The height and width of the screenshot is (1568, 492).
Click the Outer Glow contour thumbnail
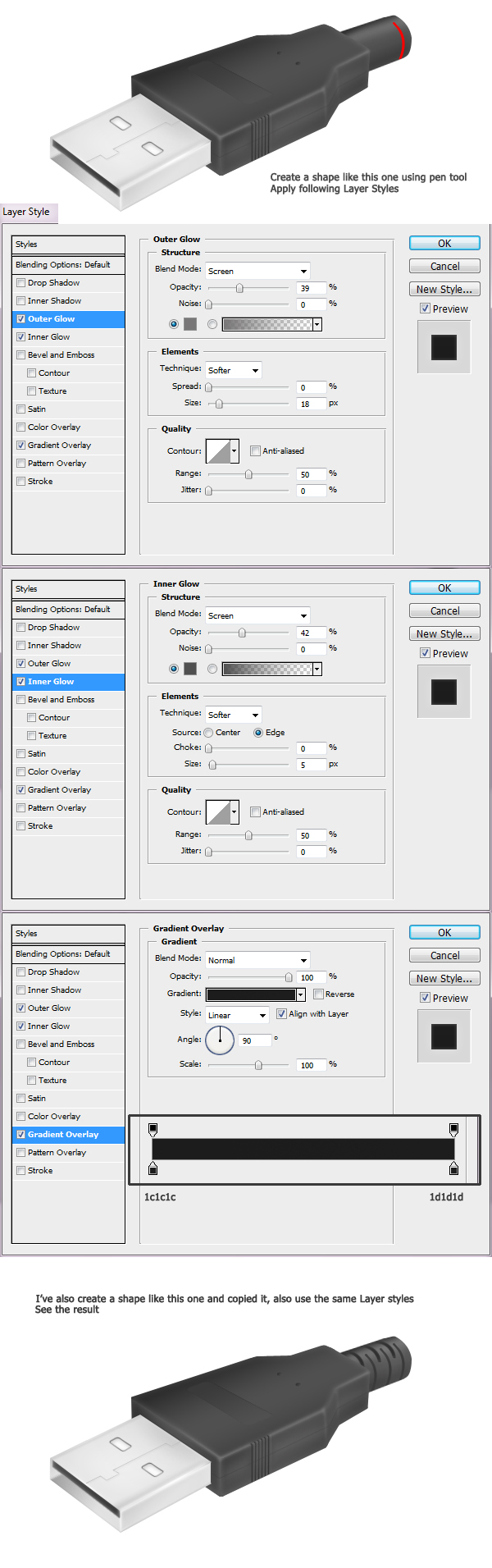click(218, 450)
